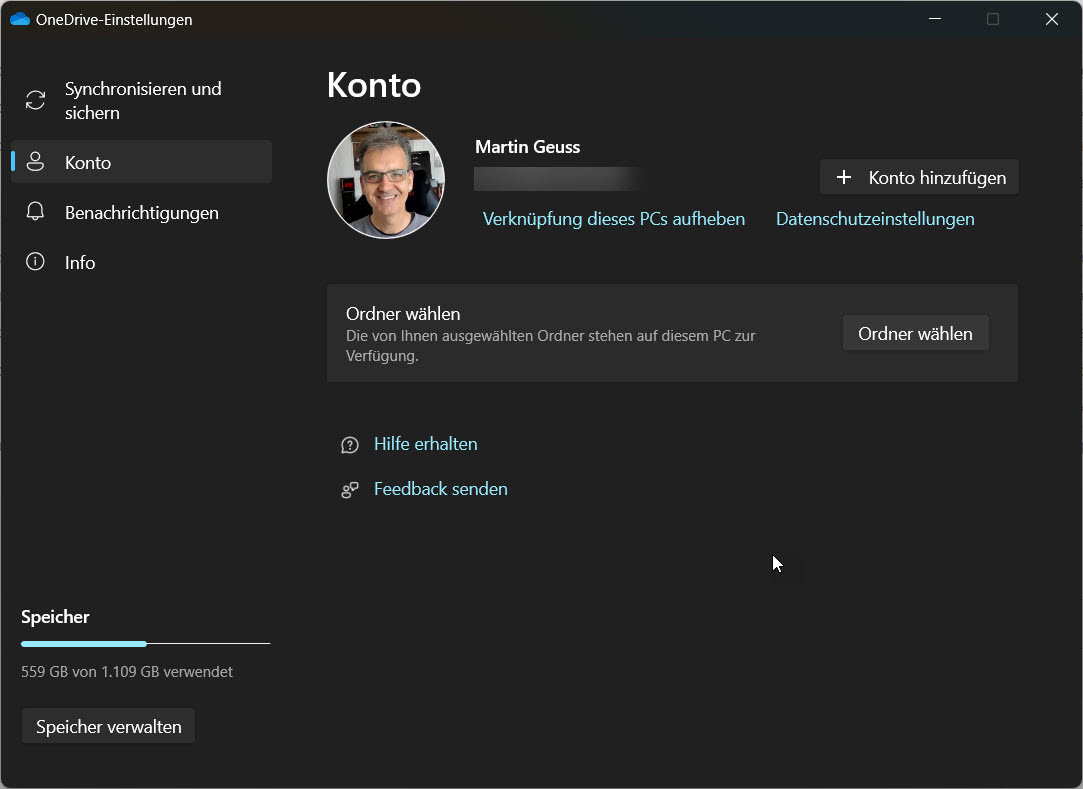Click the feedback icon beside Feedback senden
Image resolution: width=1083 pixels, height=789 pixels.
[349, 490]
